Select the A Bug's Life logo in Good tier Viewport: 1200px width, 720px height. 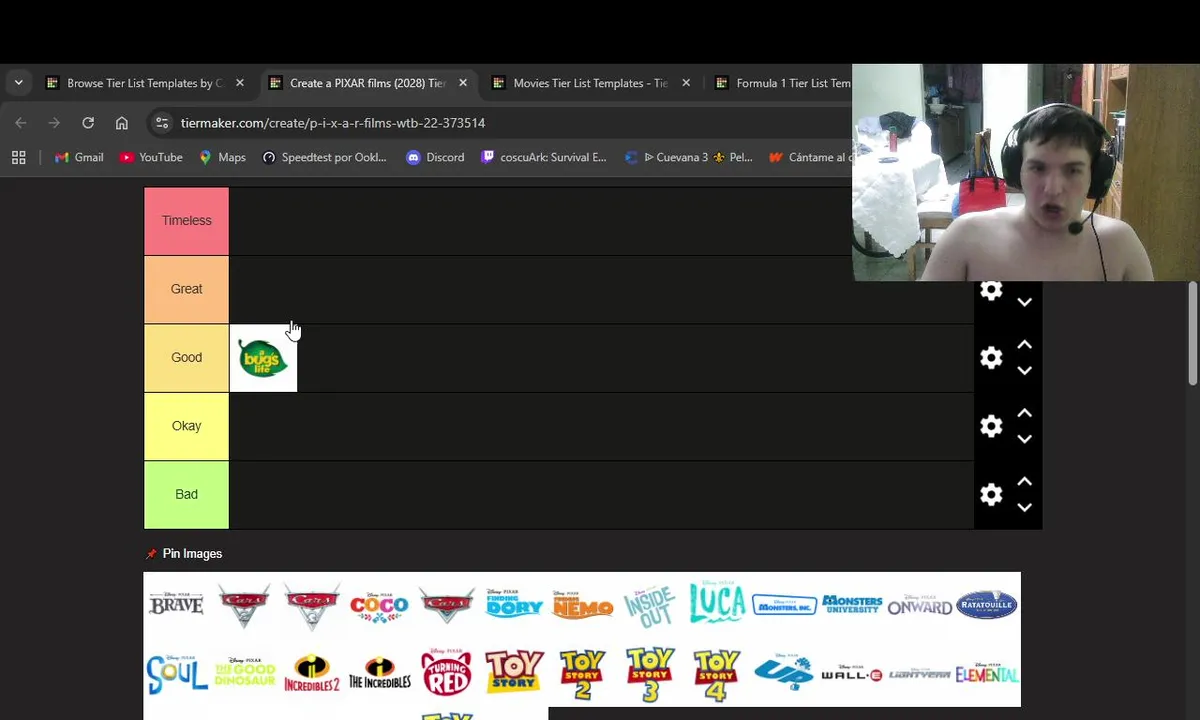(263, 358)
